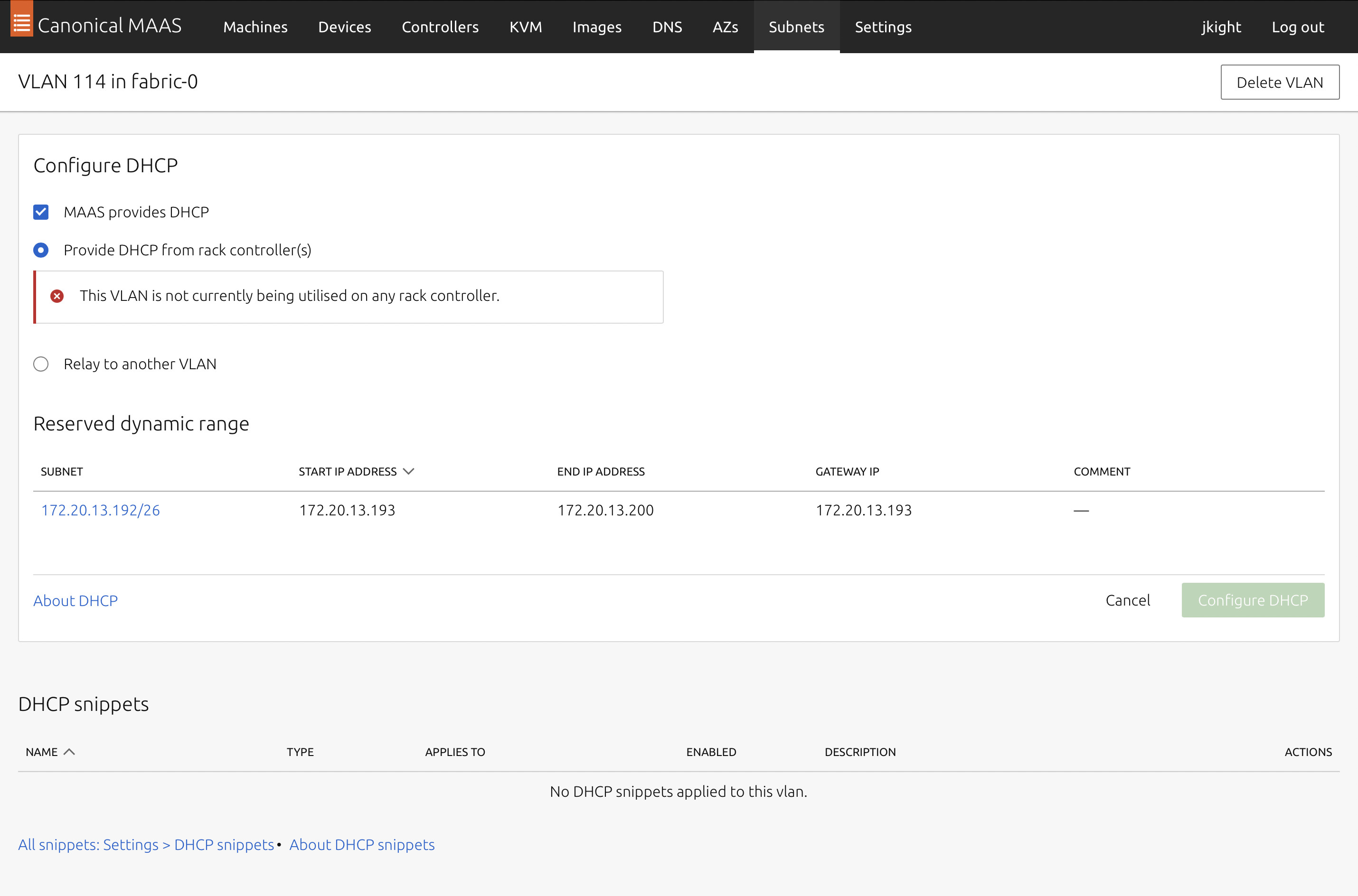Select Relay to another VLAN option
The image size is (1358, 896).
(40, 364)
